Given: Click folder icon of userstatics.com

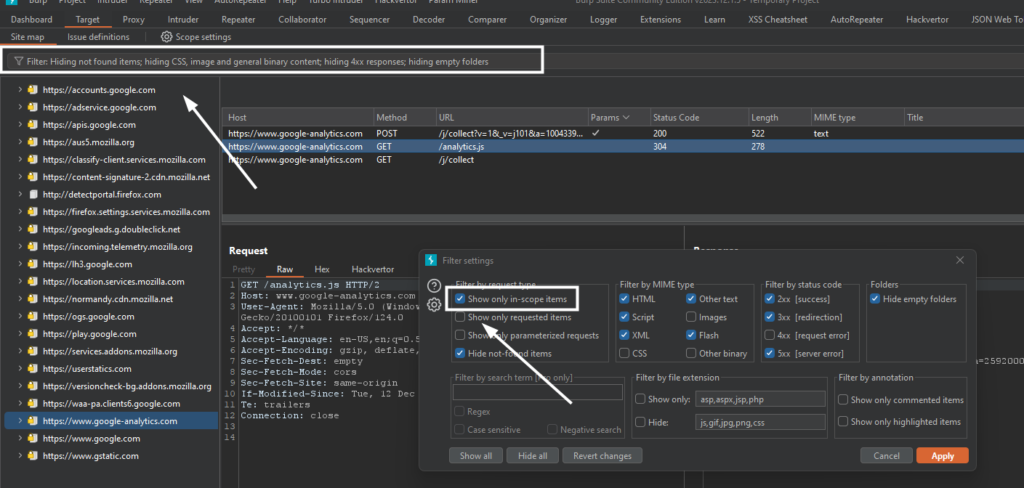Looking at the screenshot, I should tap(32, 369).
